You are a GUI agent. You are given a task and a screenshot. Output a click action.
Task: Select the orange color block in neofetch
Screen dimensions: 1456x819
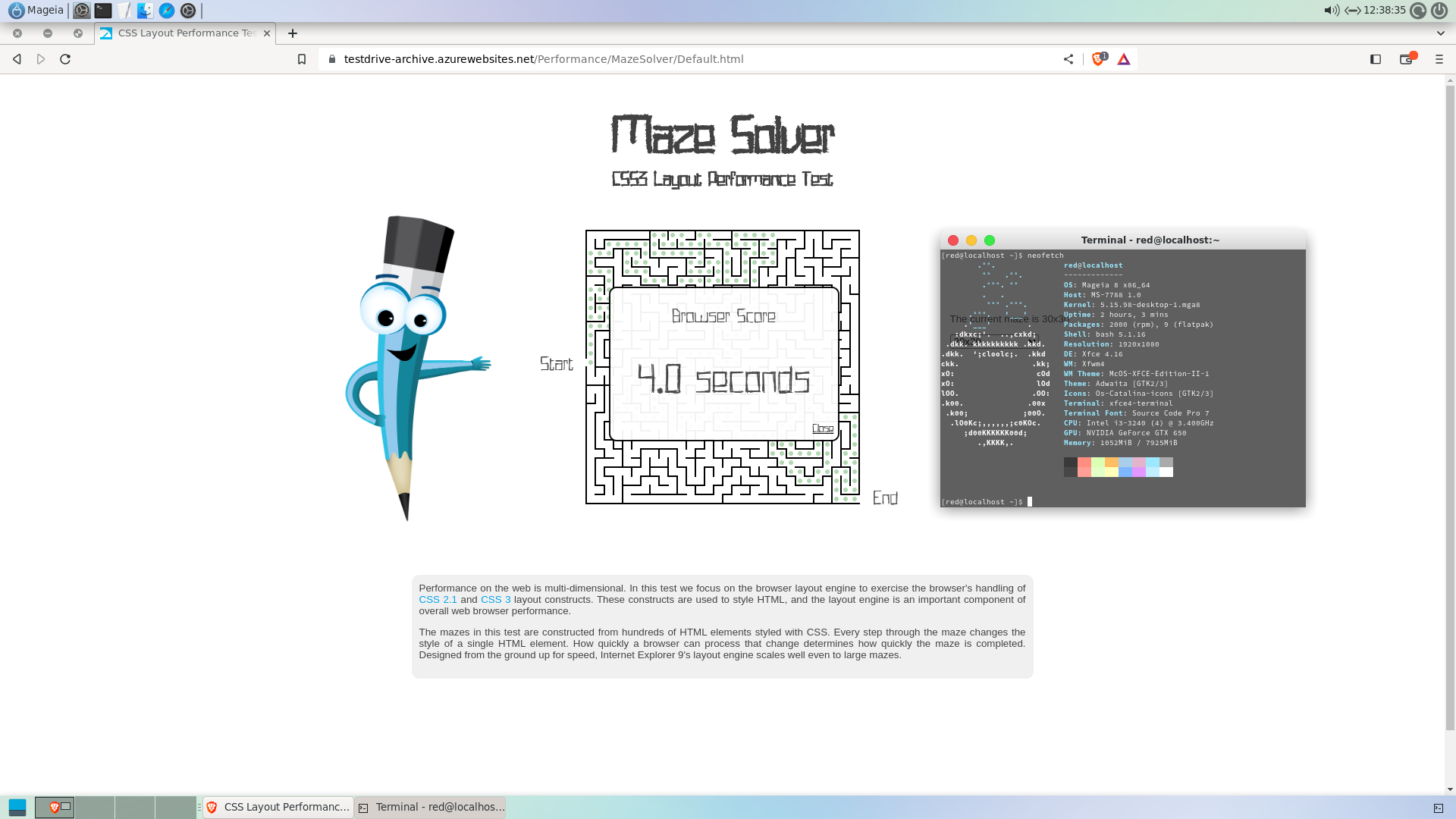coord(1112,463)
